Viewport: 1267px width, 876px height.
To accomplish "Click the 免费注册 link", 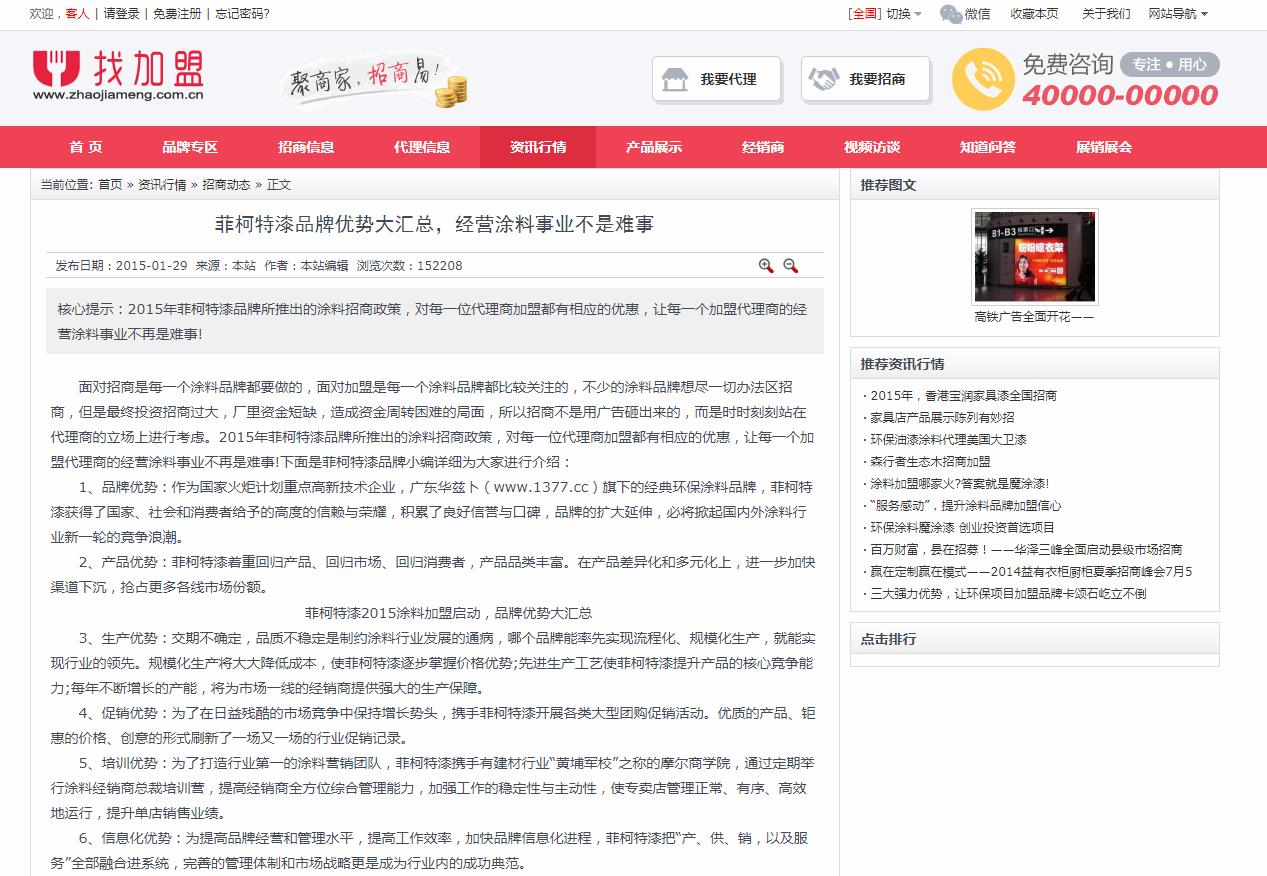I will [177, 14].
